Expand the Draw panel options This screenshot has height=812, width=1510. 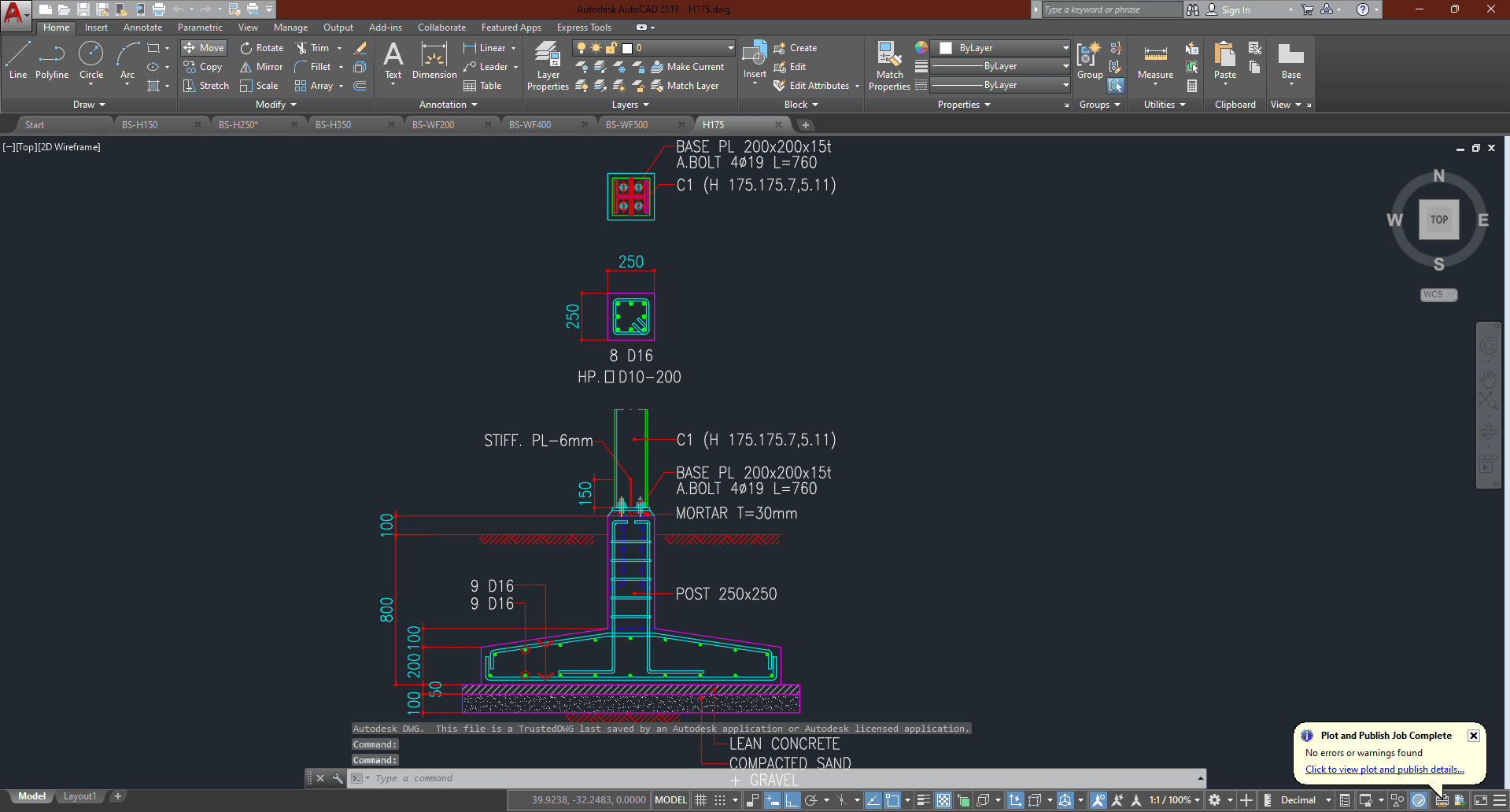[x=89, y=105]
